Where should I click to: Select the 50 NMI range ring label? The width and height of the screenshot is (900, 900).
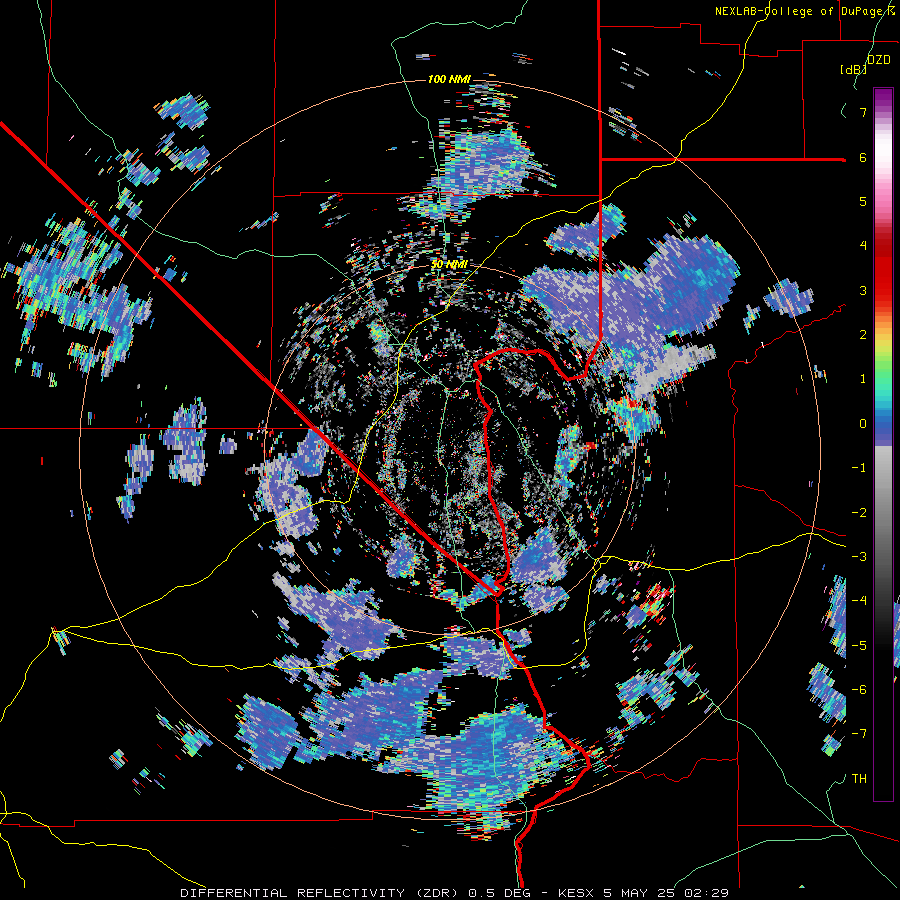tap(449, 265)
